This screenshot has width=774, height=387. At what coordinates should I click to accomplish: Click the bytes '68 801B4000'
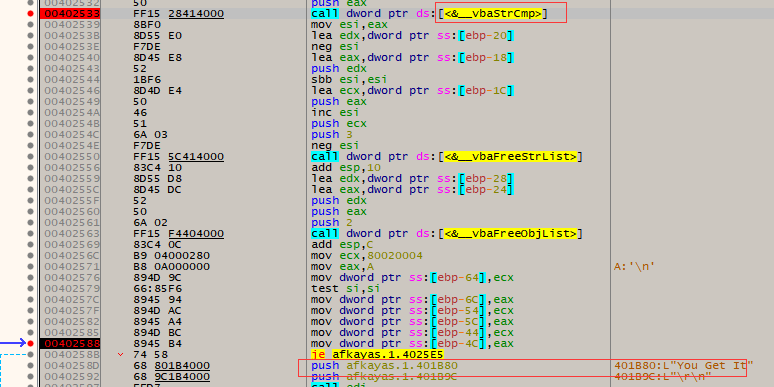(x=172, y=366)
